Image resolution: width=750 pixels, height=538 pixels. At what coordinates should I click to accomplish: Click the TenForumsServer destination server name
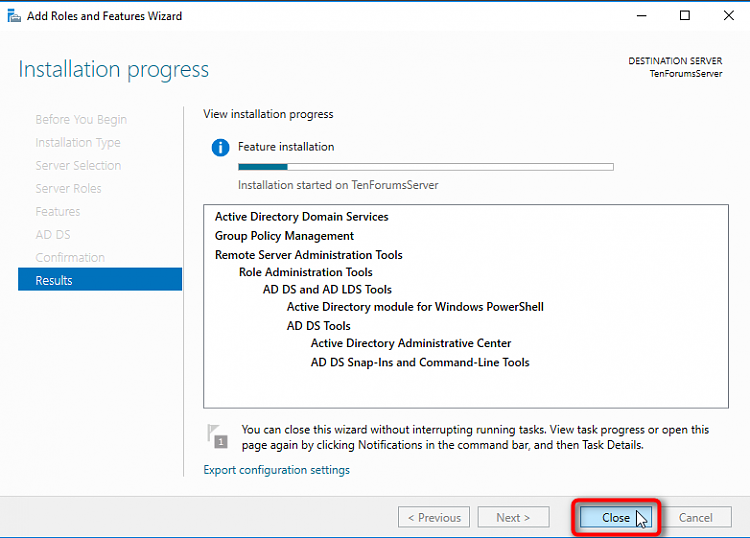coord(686,74)
